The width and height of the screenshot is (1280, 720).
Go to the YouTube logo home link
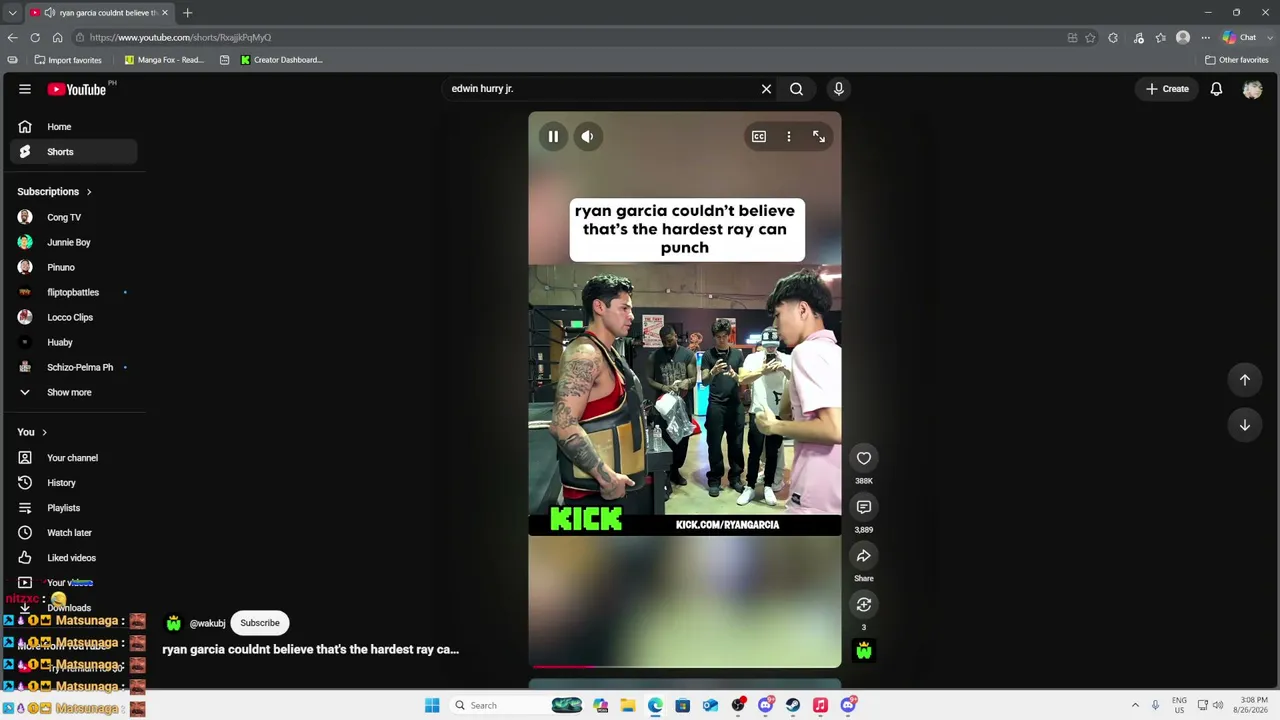[x=77, y=89]
